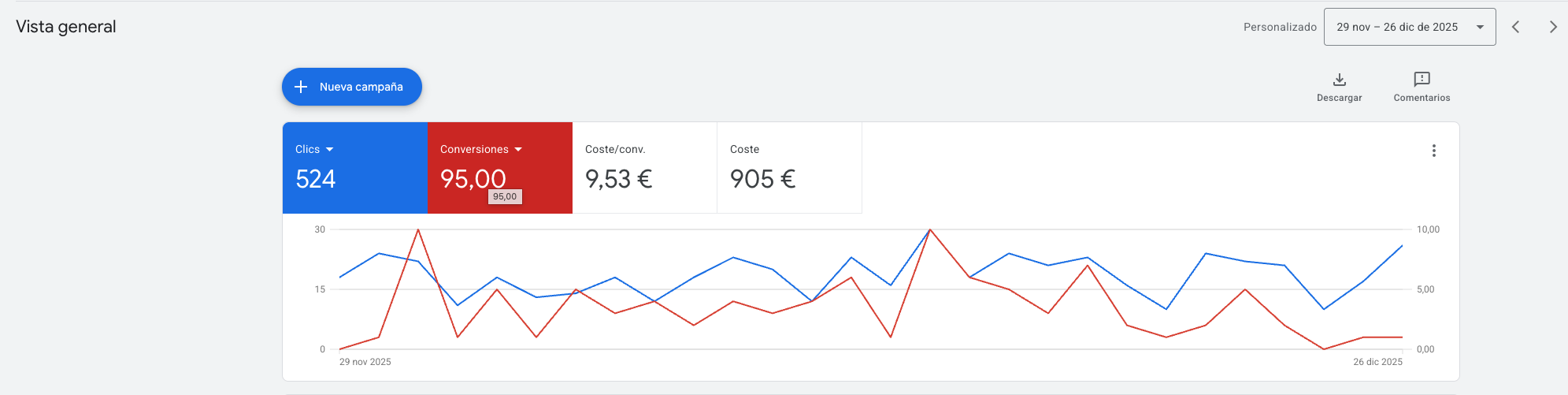1568x395 pixels.
Task: Click the 524 clicks value in blue card
Action: [316, 180]
